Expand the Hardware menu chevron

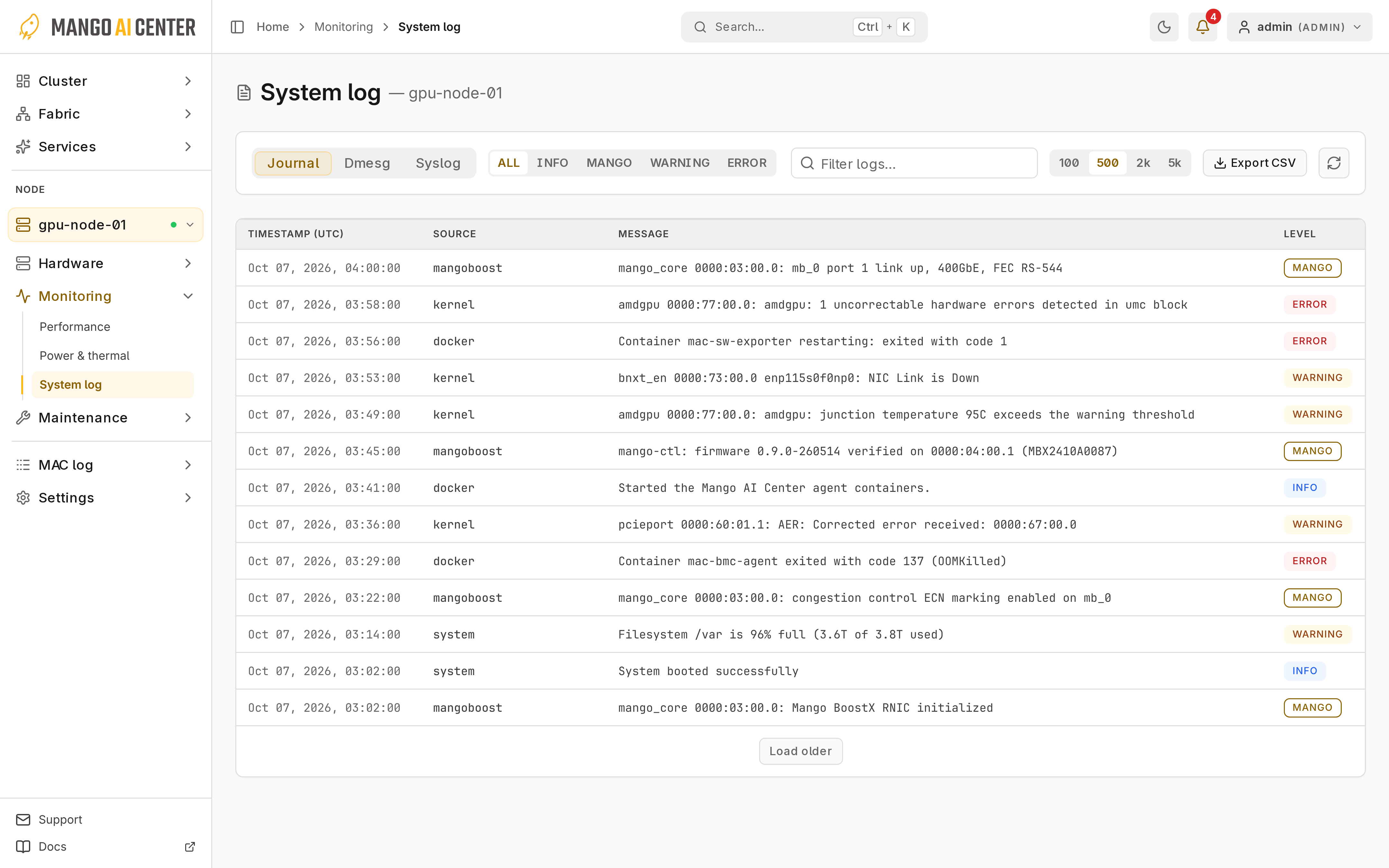pos(188,263)
